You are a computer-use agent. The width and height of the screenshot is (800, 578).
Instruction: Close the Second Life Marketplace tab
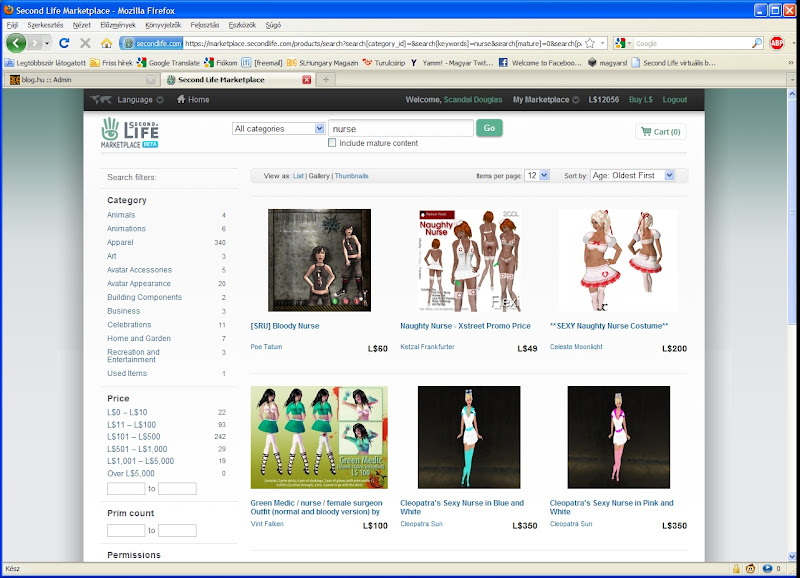pyautogui.click(x=307, y=80)
